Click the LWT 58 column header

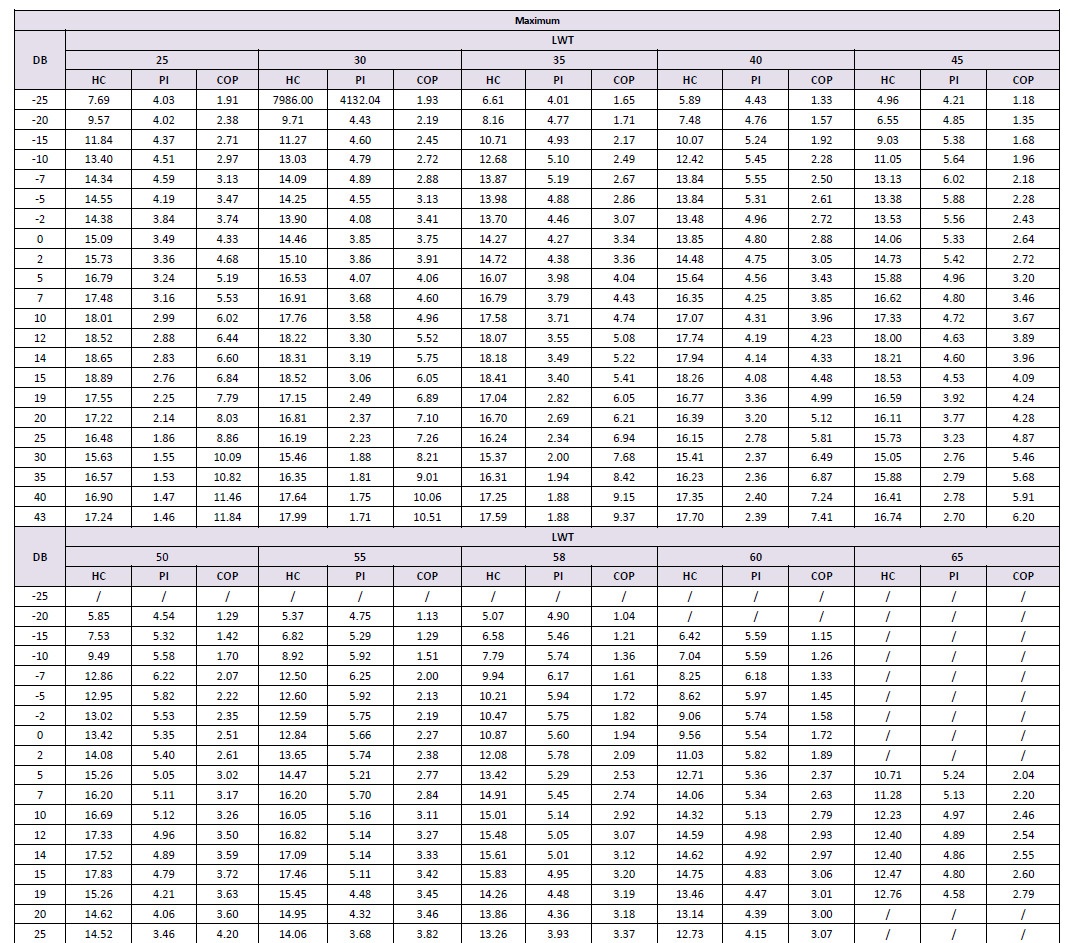click(x=559, y=556)
